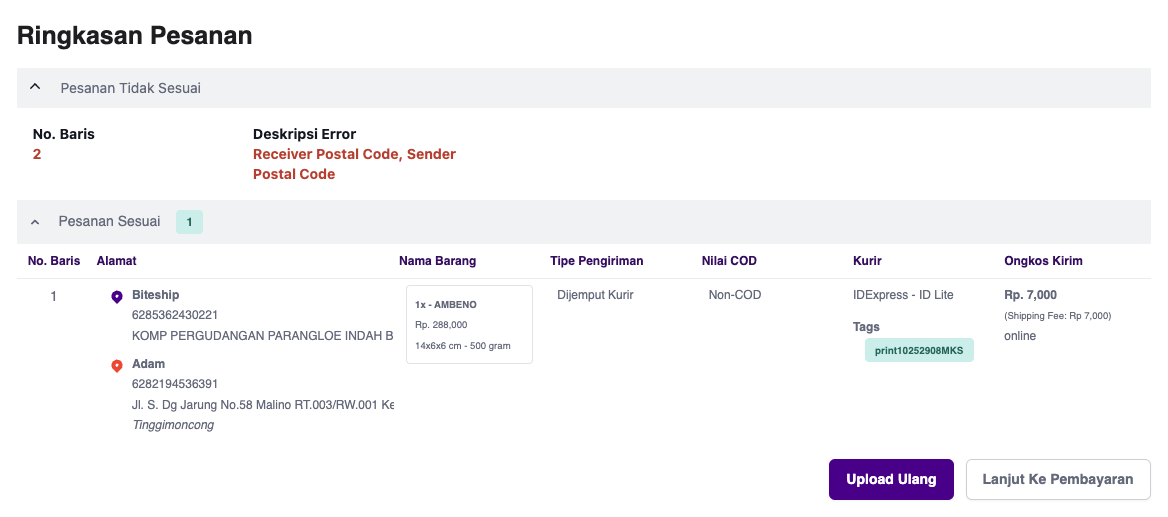Click the Upload Ulang button
Screen dimensions: 1168x517
click(891, 479)
